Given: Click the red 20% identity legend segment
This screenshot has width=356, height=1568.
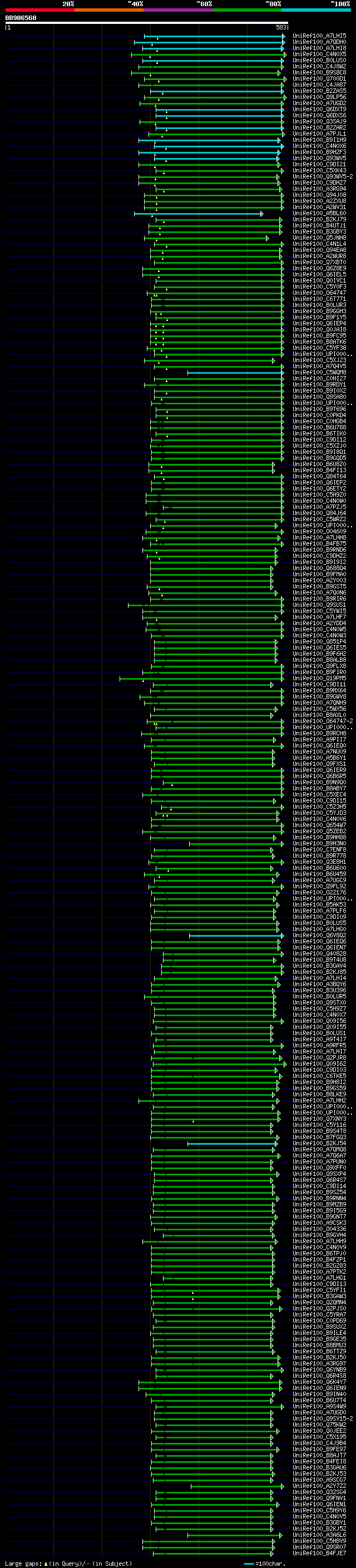Looking at the screenshot, I should (39, 10).
